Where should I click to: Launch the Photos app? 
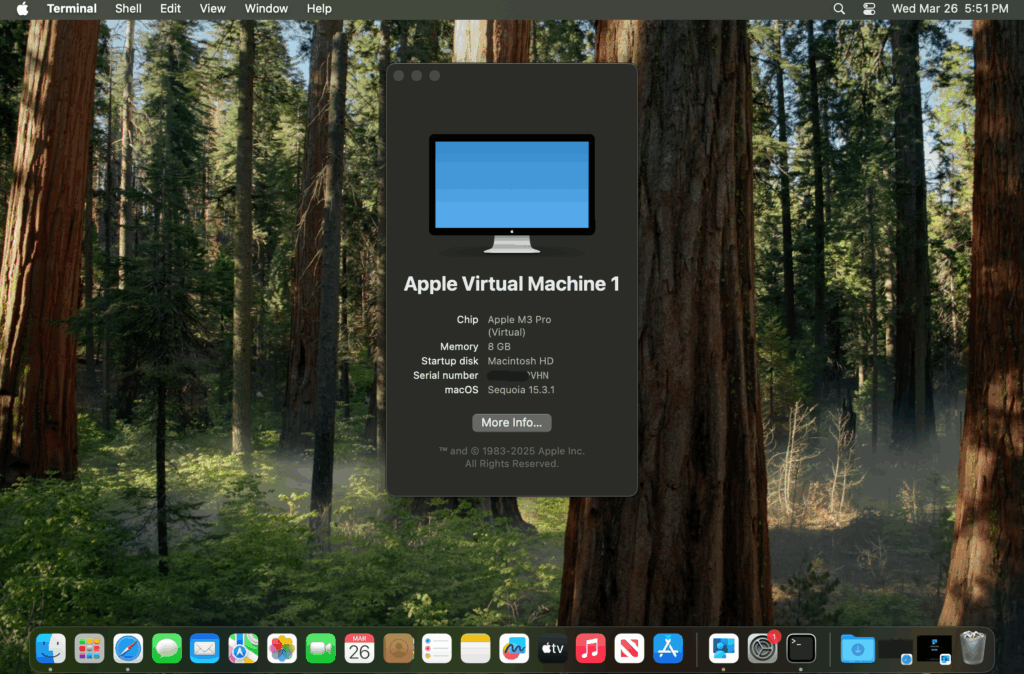click(281, 648)
